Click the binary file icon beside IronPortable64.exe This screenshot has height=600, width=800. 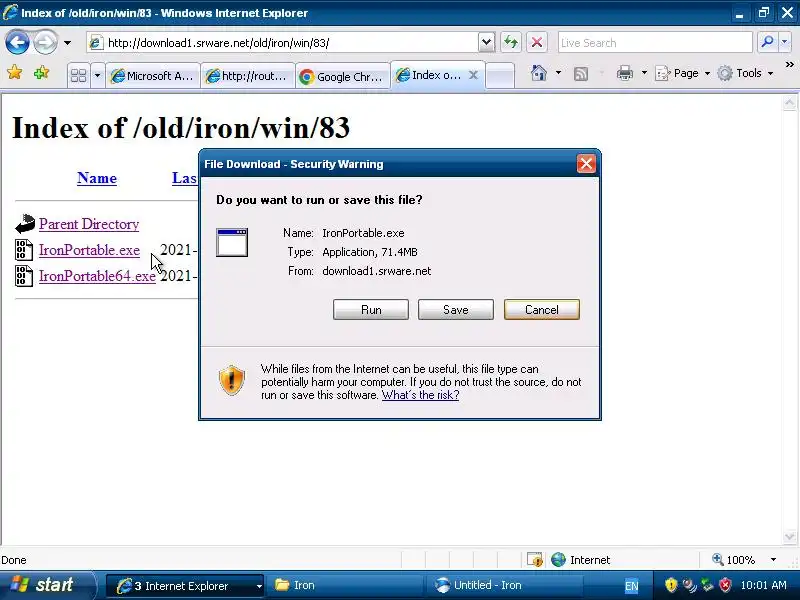[x=24, y=276]
